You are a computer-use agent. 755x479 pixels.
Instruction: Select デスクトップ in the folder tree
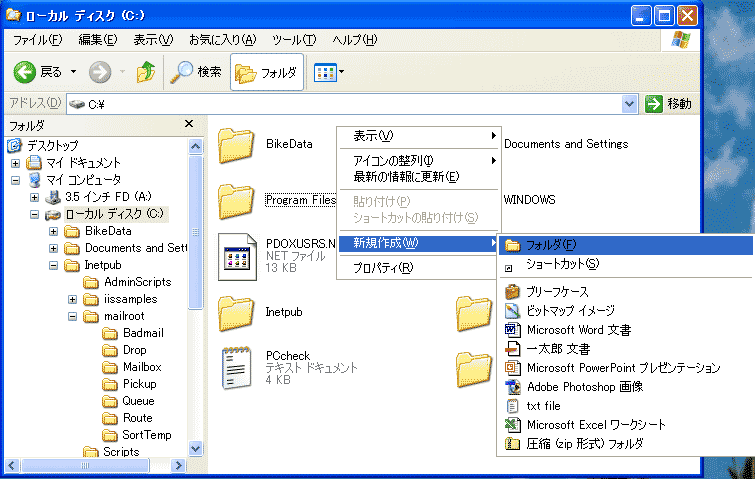(x=52, y=145)
